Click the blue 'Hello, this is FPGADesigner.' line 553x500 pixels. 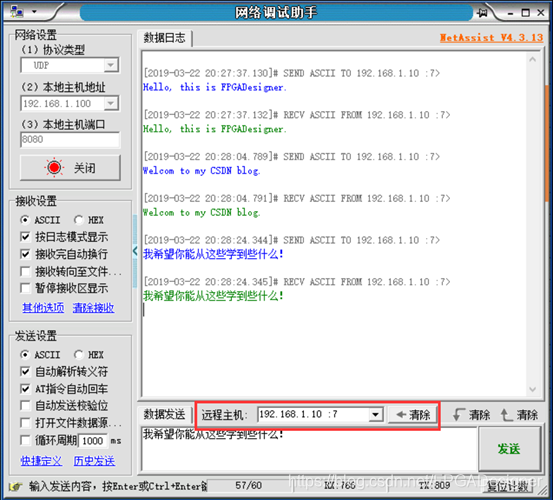click(214, 87)
